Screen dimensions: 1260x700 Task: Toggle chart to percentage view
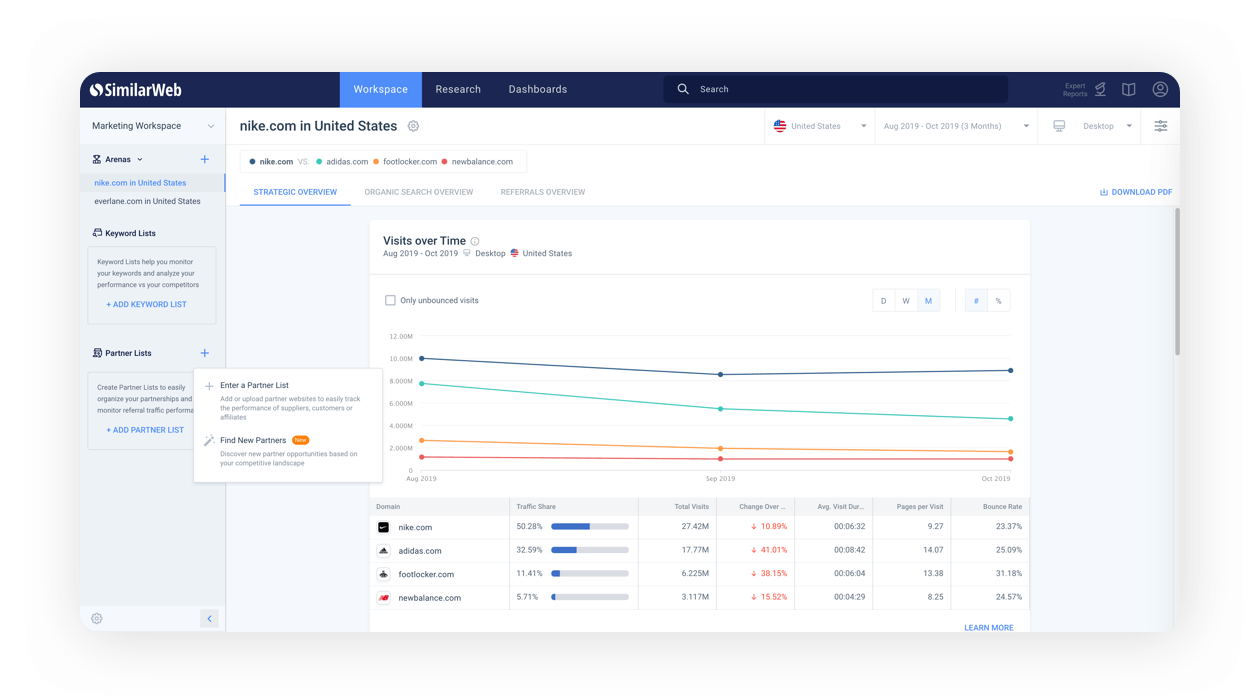998,301
